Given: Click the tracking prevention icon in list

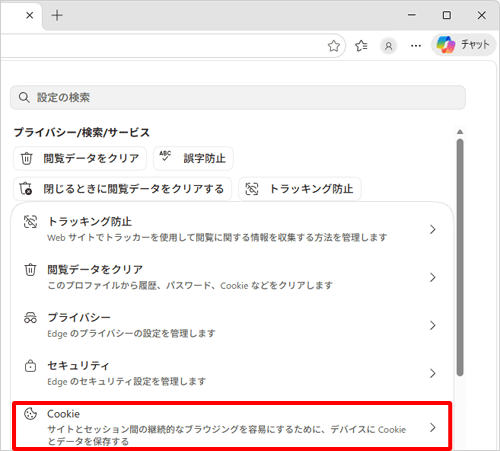Looking at the screenshot, I should 30,222.
